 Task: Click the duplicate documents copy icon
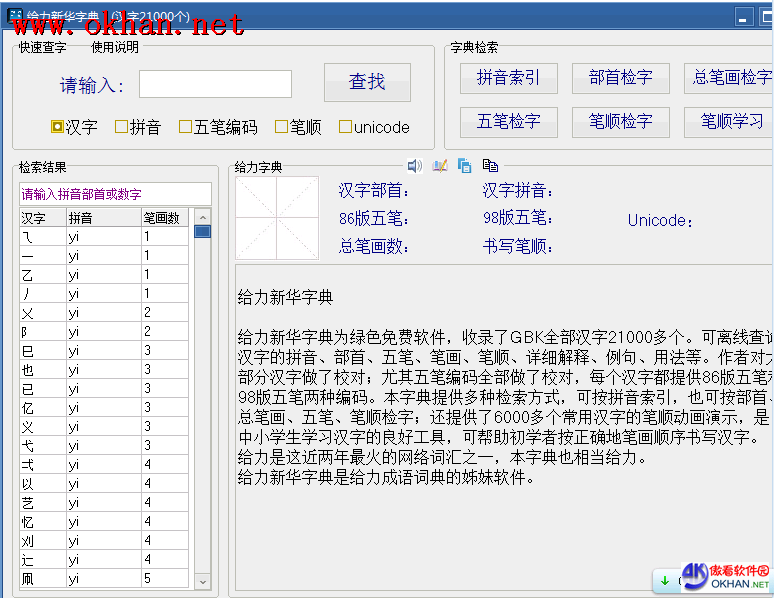coord(490,165)
